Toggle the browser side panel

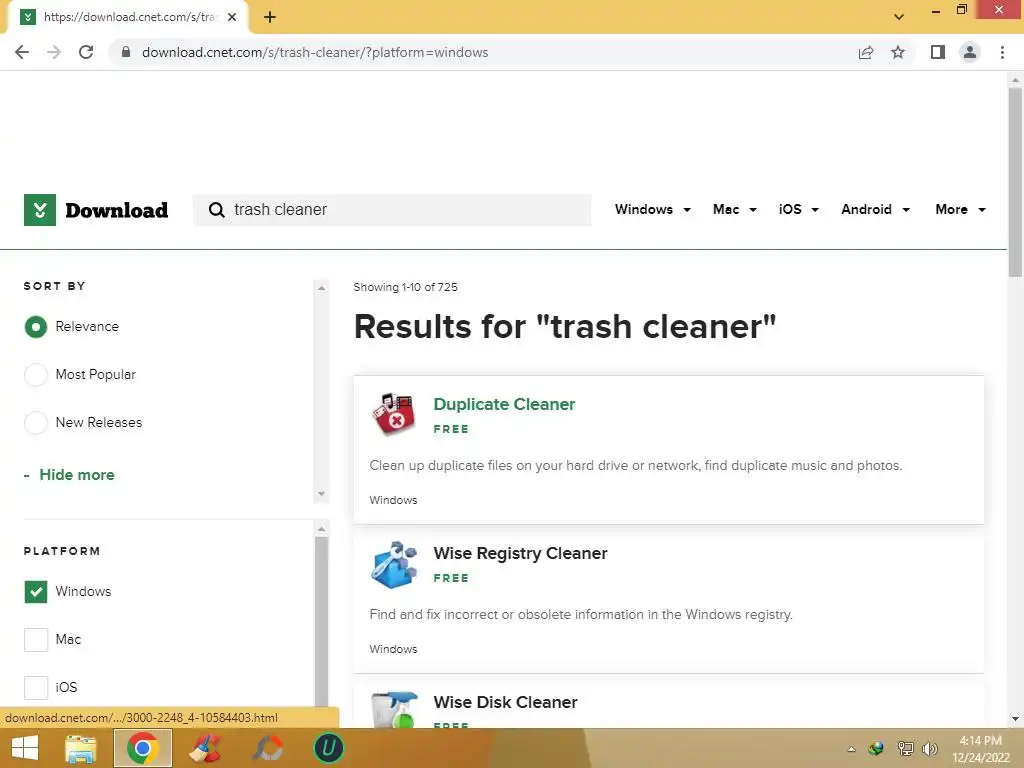pos(938,52)
